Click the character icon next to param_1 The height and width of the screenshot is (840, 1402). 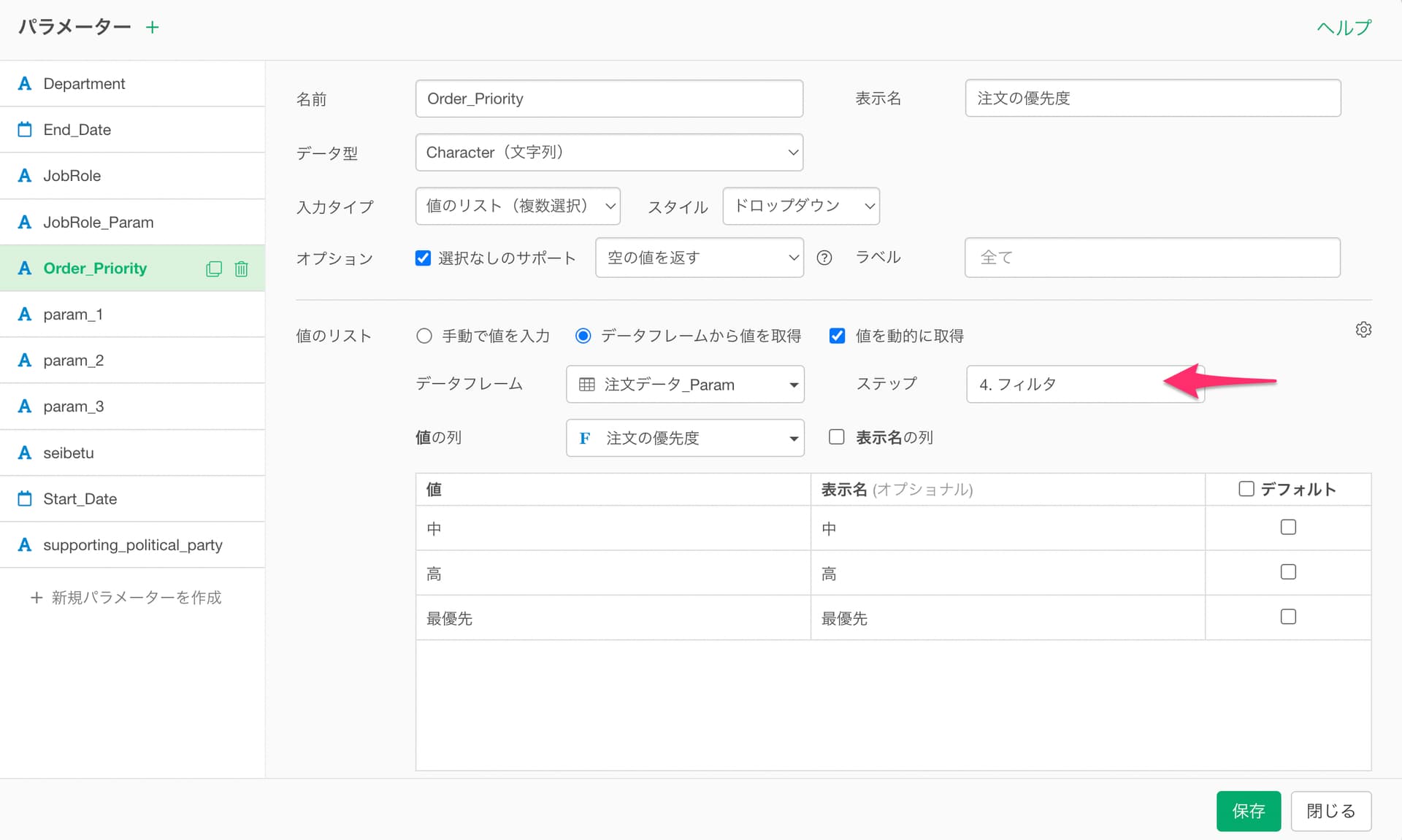[x=25, y=315]
